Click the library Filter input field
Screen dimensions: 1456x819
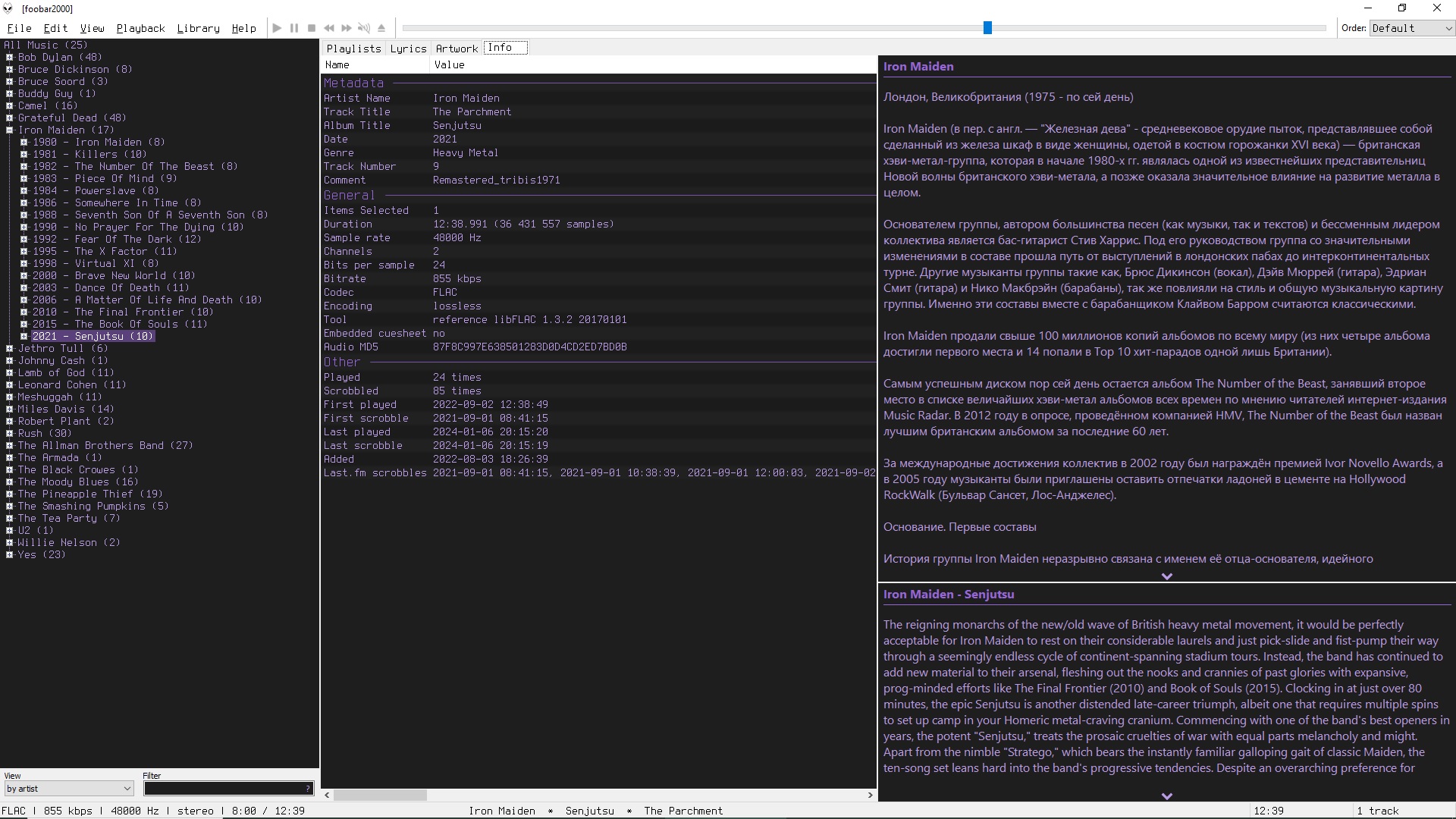pos(224,789)
